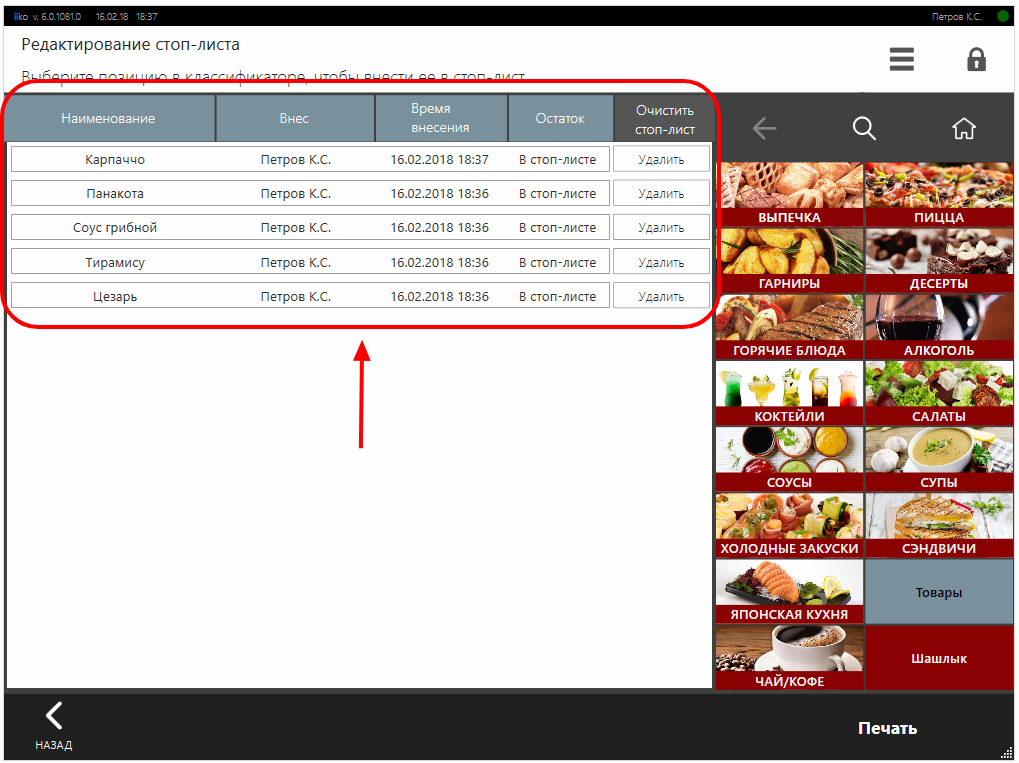Click the iiko version text in top bar
The image size is (1019, 763).
[47, 16]
